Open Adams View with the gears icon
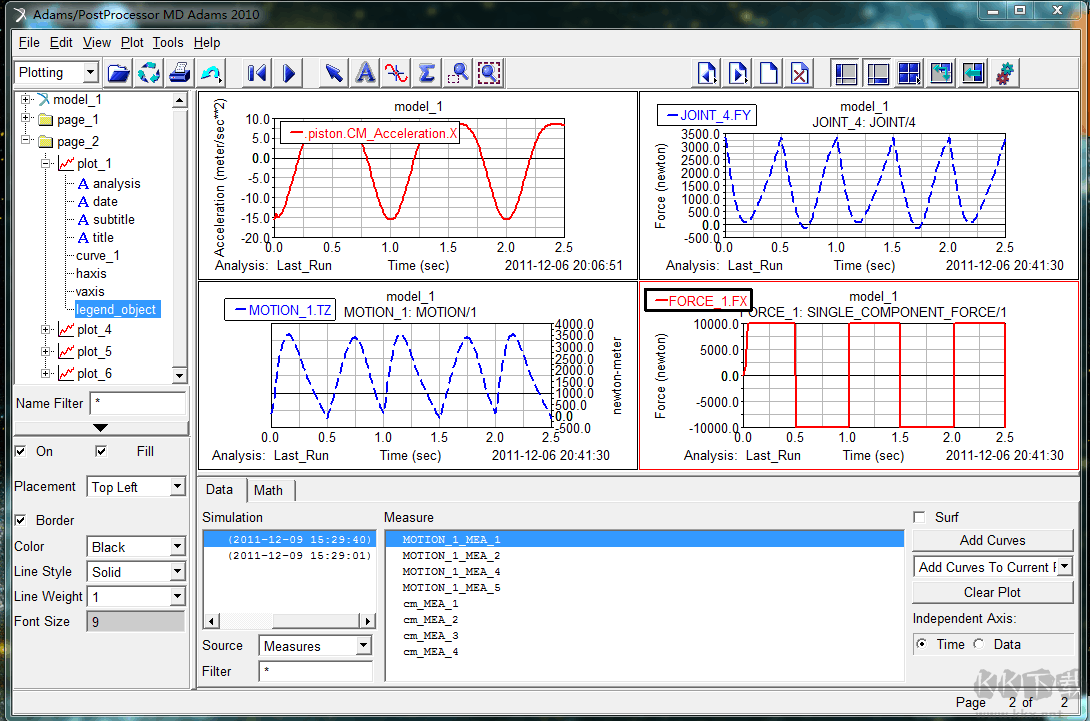The width and height of the screenshot is (1090, 721). [1005, 73]
